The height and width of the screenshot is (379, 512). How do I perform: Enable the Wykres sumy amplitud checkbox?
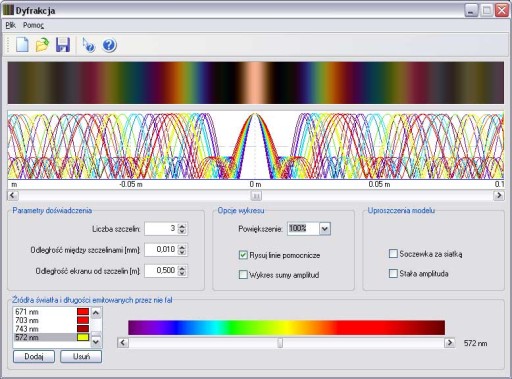243,275
